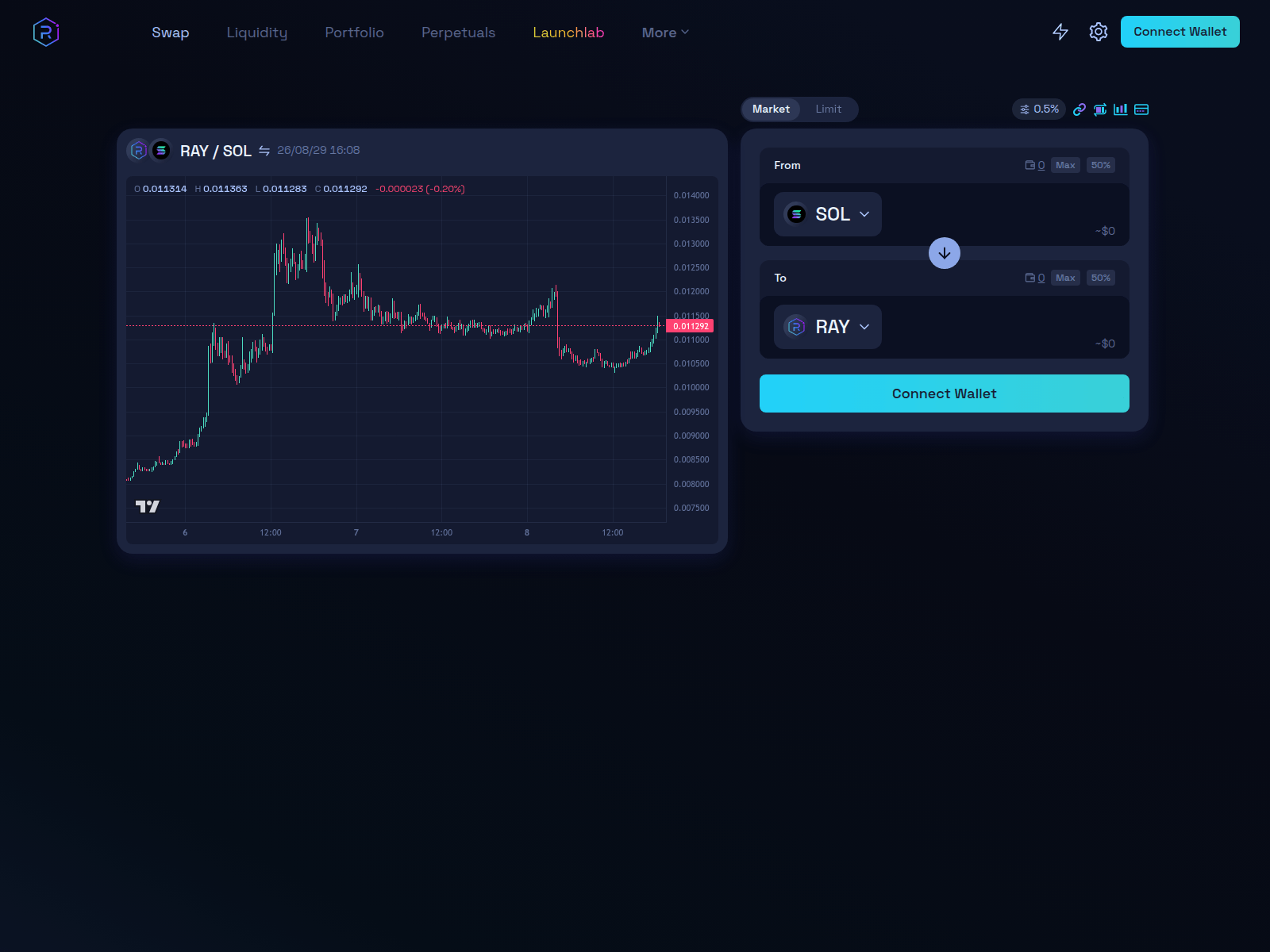Screen dimensions: 1270x952
Task: Click the -0.000023 (-0.20%) change value
Action: (420, 189)
